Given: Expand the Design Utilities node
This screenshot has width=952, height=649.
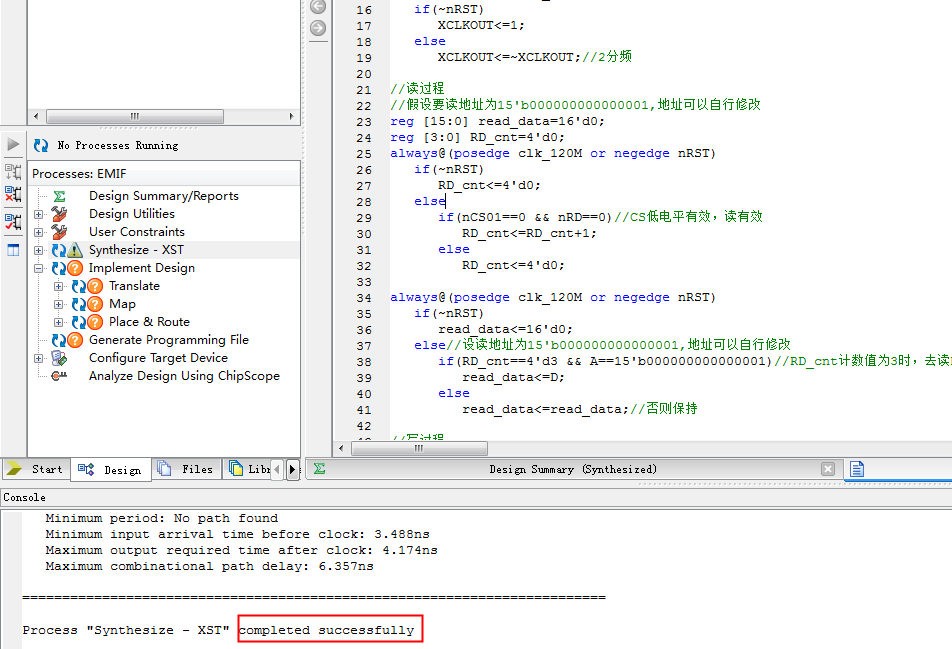Looking at the screenshot, I should (x=39, y=214).
